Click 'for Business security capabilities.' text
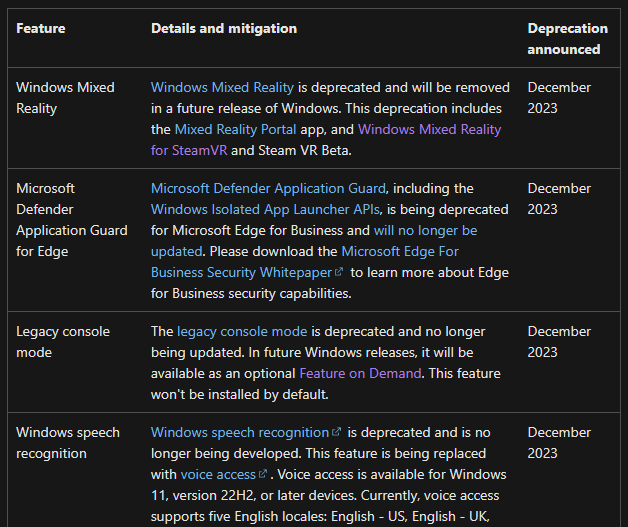The width and height of the screenshot is (628, 527). [251, 293]
